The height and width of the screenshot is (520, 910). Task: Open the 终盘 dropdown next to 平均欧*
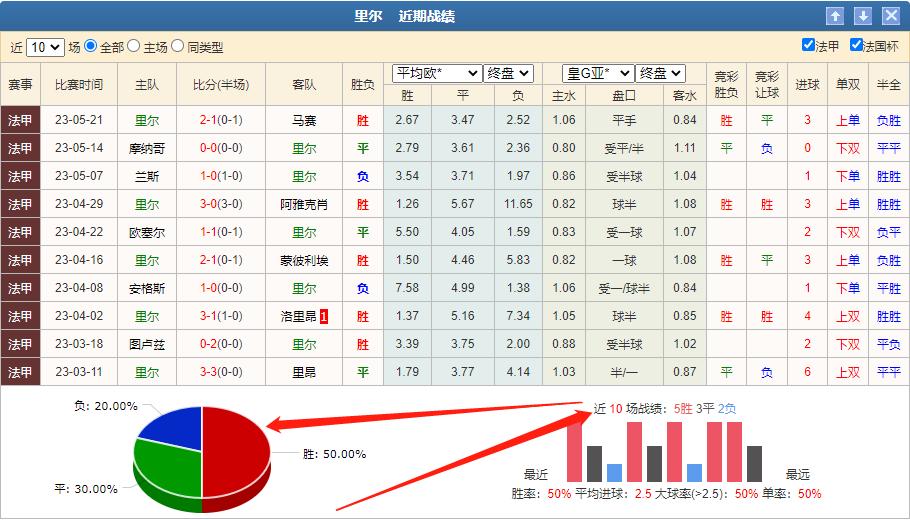point(508,73)
